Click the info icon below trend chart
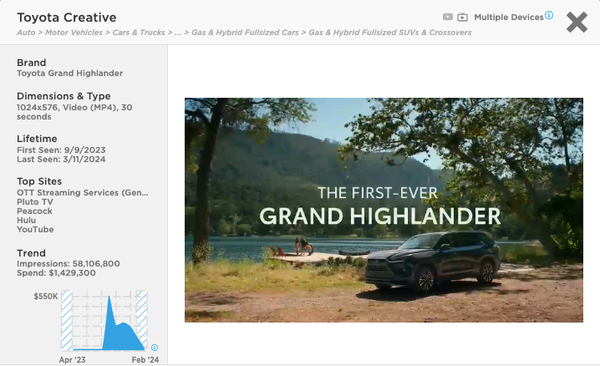Image resolution: width=600 pixels, height=366 pixels. point(154,347)
